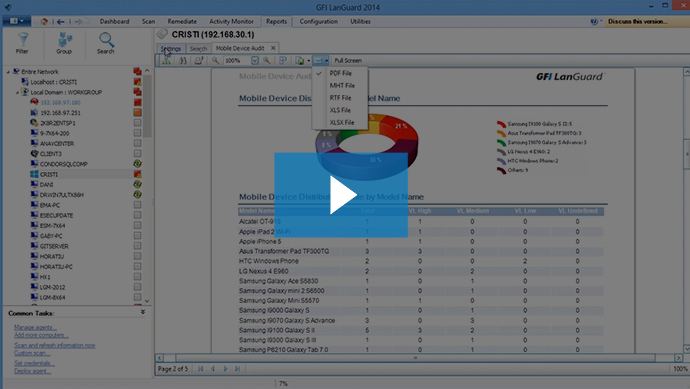Click the home icon beside the back arrow
The height and width of the screenshot is (389, 690).
[x=44, y=22]
